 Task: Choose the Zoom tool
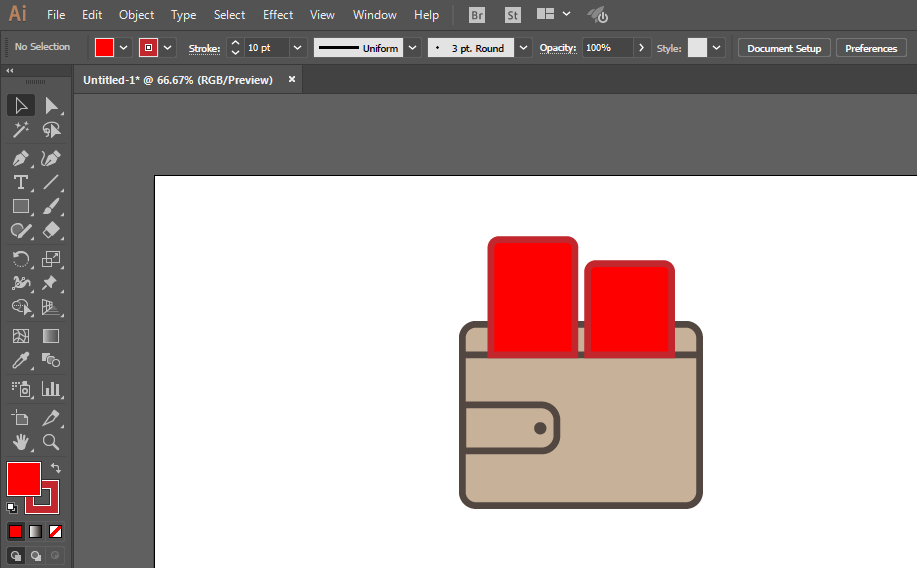[x=51, y=441]
